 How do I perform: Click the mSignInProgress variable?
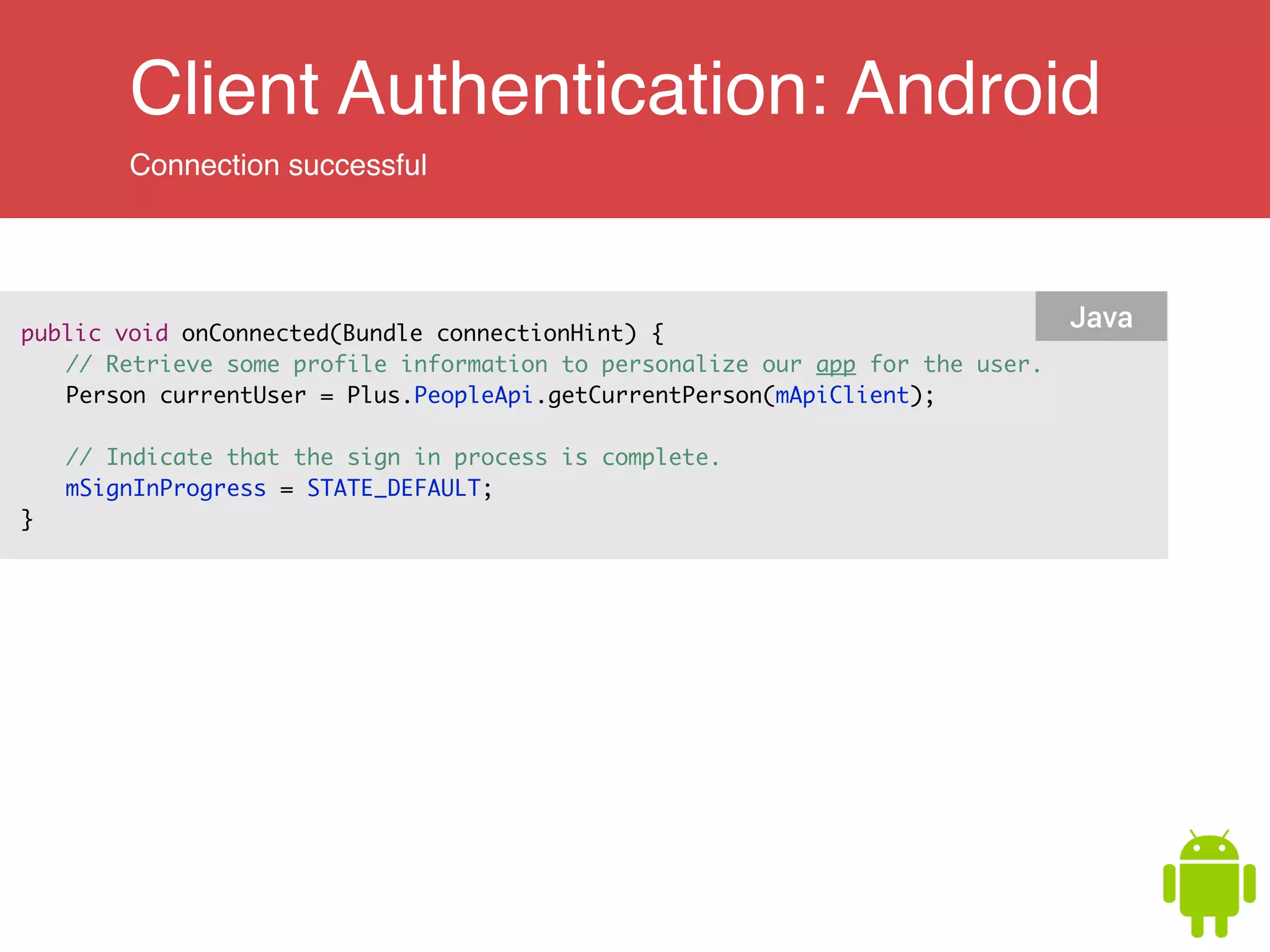[166, 489]
